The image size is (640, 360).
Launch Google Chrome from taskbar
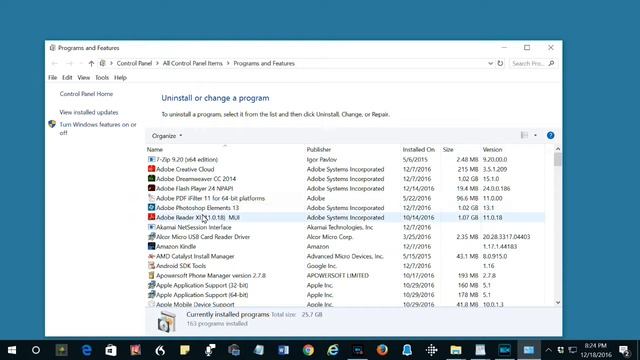click(308, 350)
